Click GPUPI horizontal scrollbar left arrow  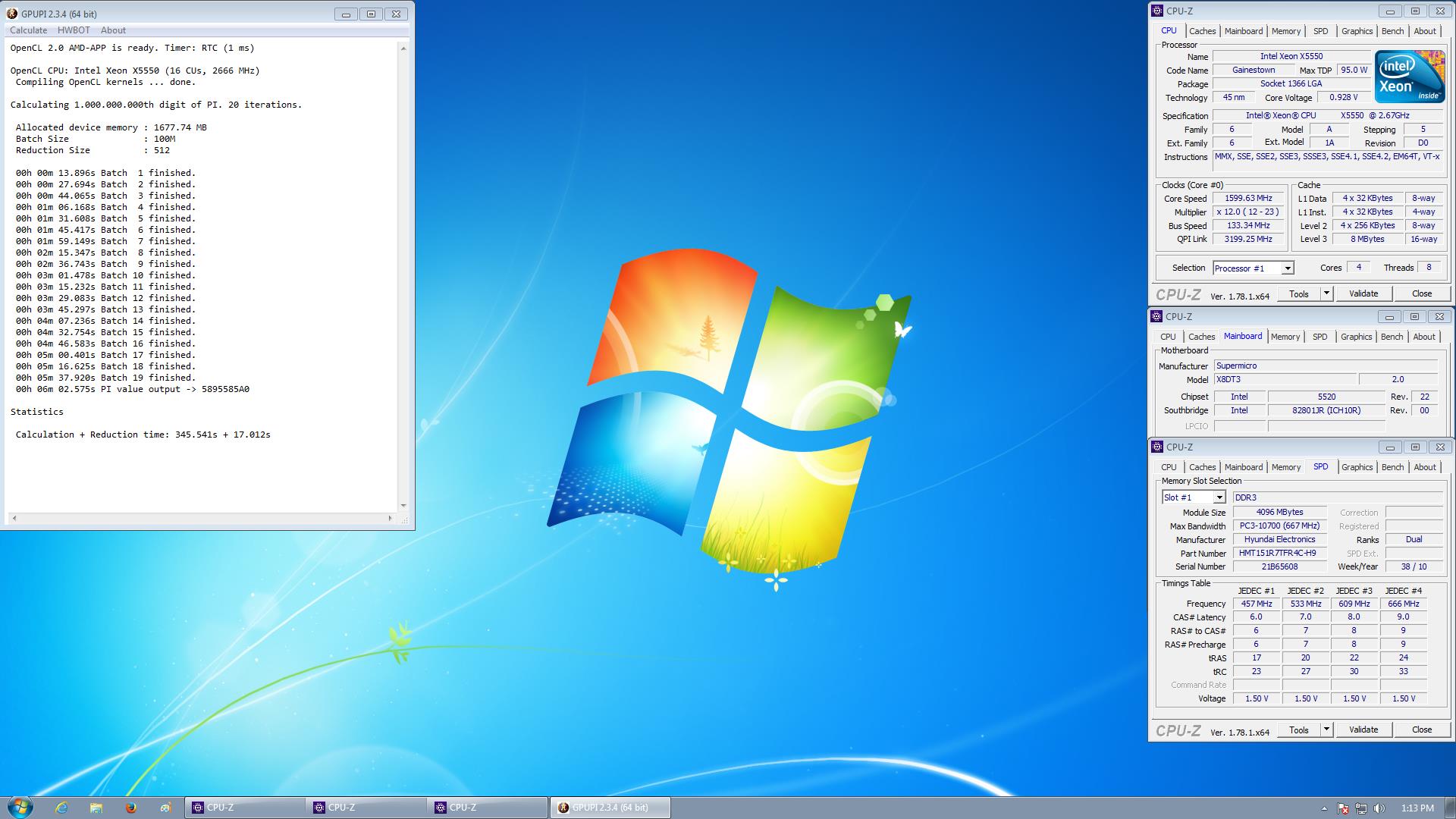pyautogui.click(x=14, y=519)
